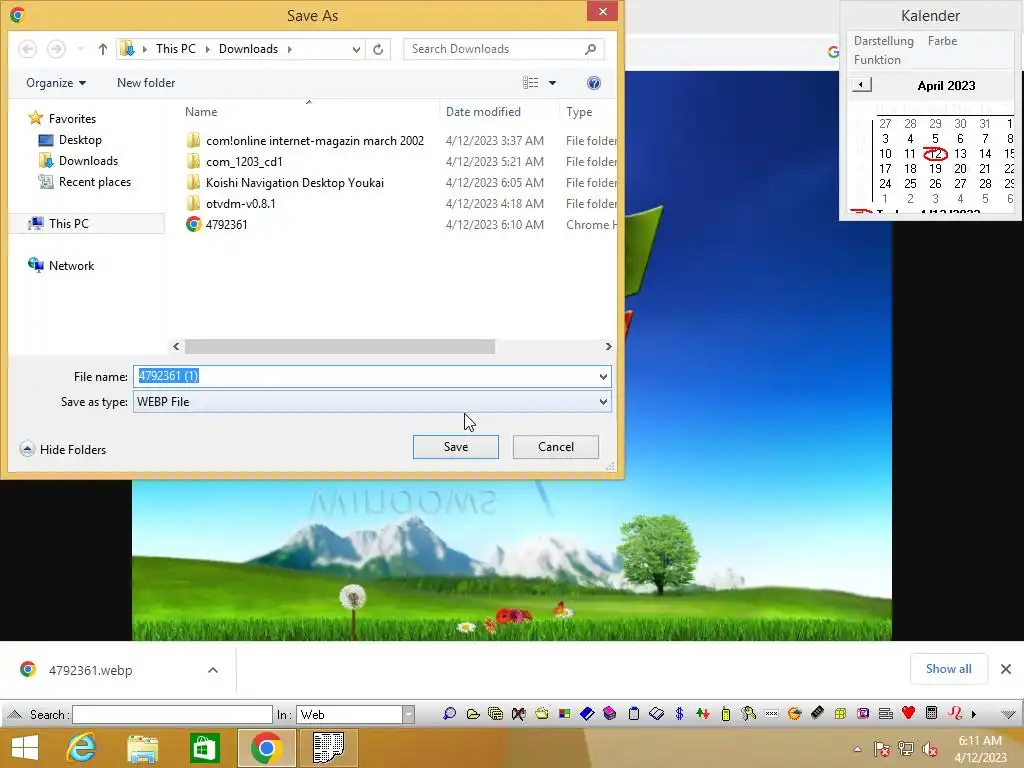Image resolution: width=1024 pixels, height=768 pixels.
Task: Open the Save as type dropdown
Action: pos(603,402)
